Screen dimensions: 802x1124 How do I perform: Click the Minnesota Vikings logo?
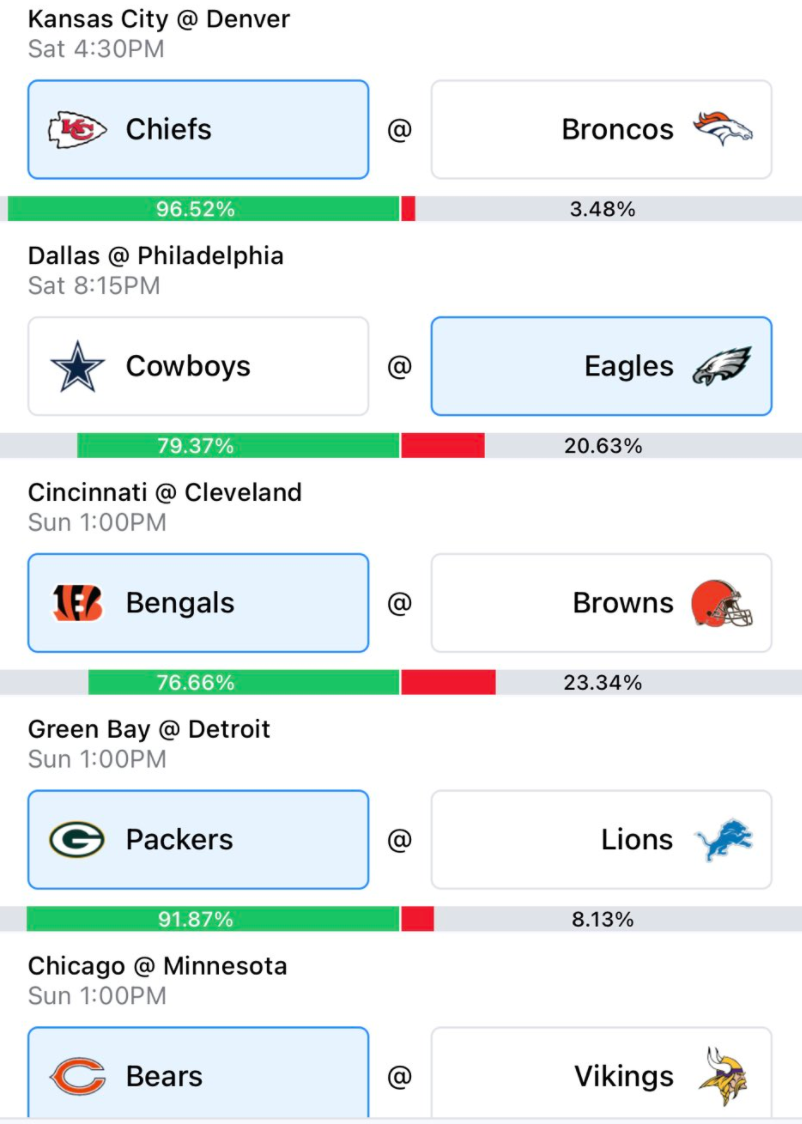pos(722,1076)
